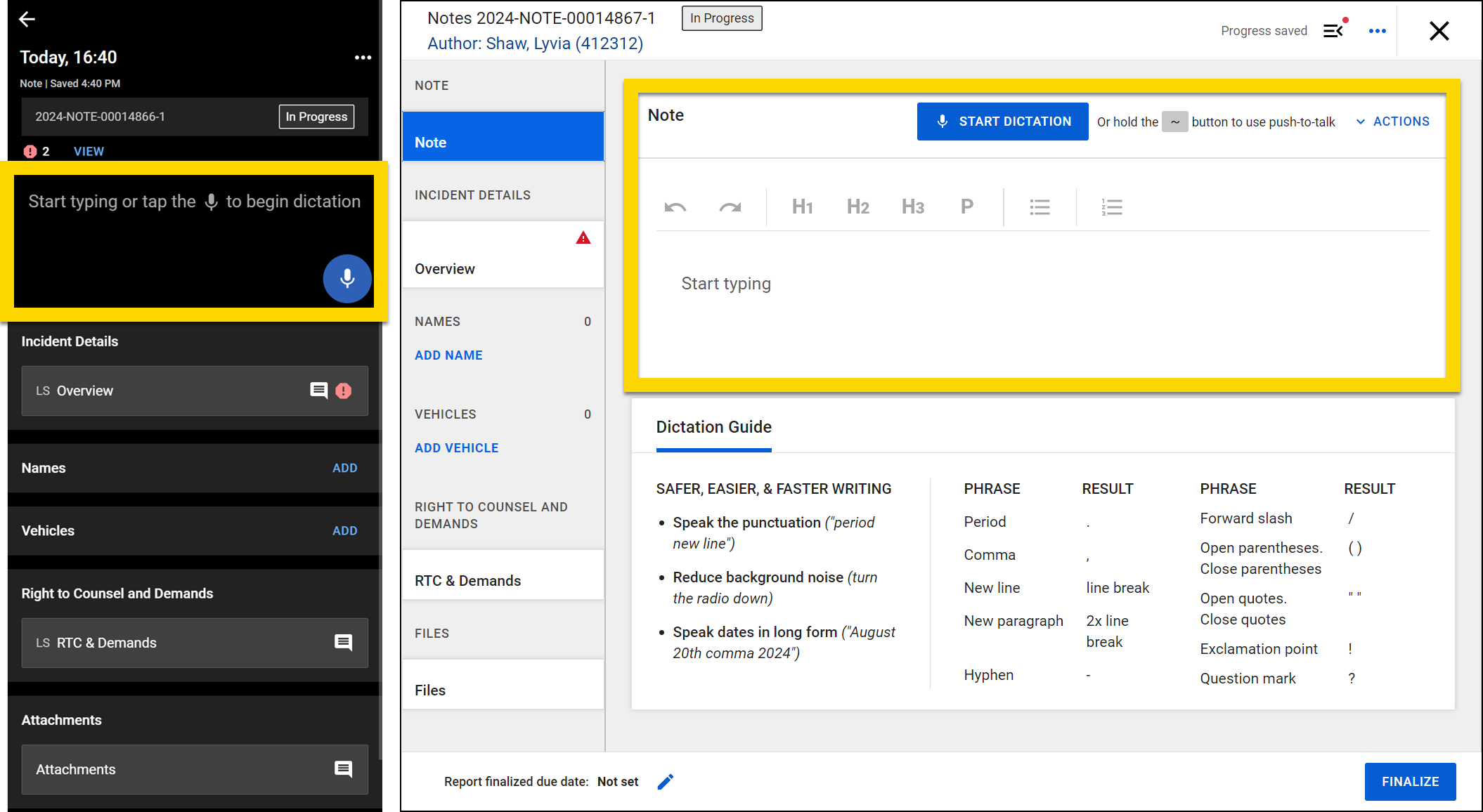The height and width of the screenshot is (812, 1483).
Task: Click the ADD VEHICLE link
Action: [x=457, y=448]
